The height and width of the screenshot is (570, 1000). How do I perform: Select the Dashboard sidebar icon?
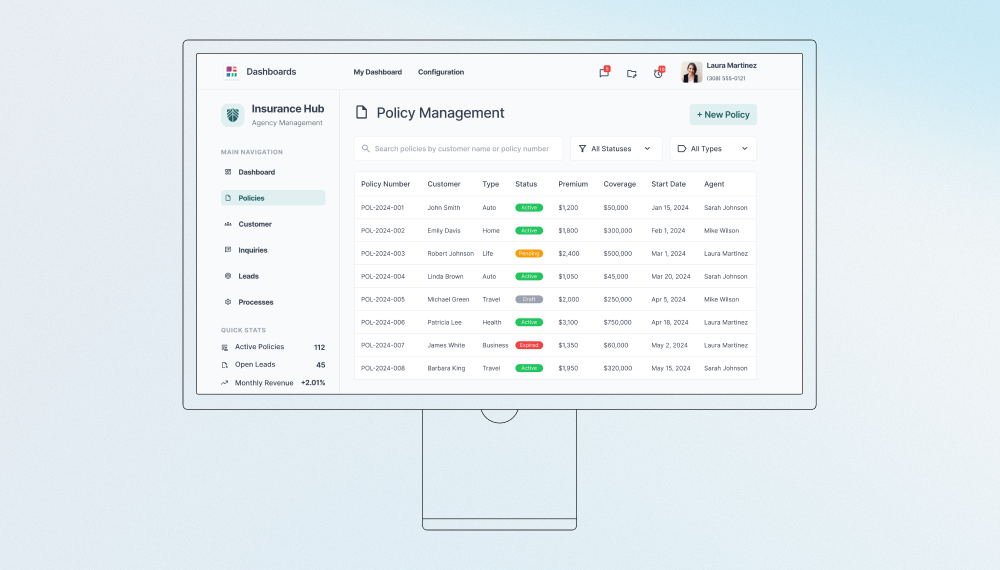coord(228,172)
